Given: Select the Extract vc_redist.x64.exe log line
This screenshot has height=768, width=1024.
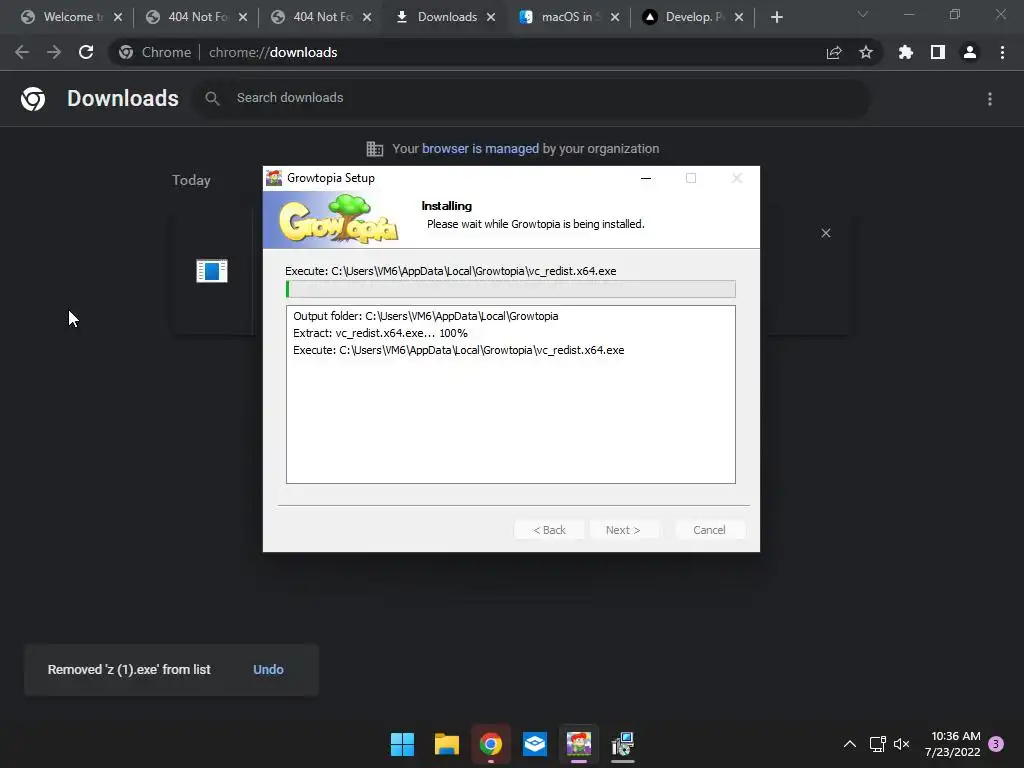Looking at the screenshot, I should tap(380, 333).
